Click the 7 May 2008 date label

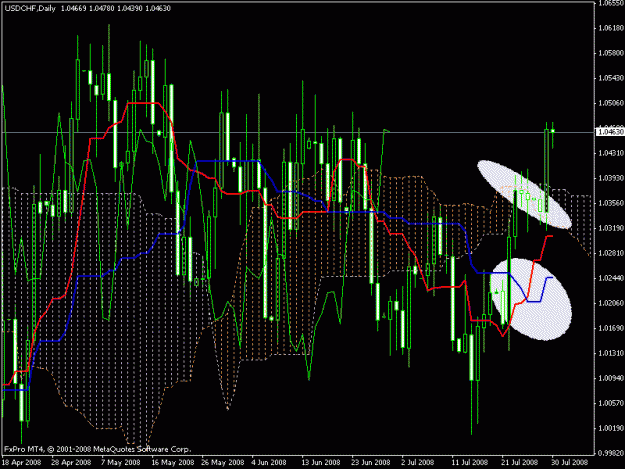coord(120,462)
